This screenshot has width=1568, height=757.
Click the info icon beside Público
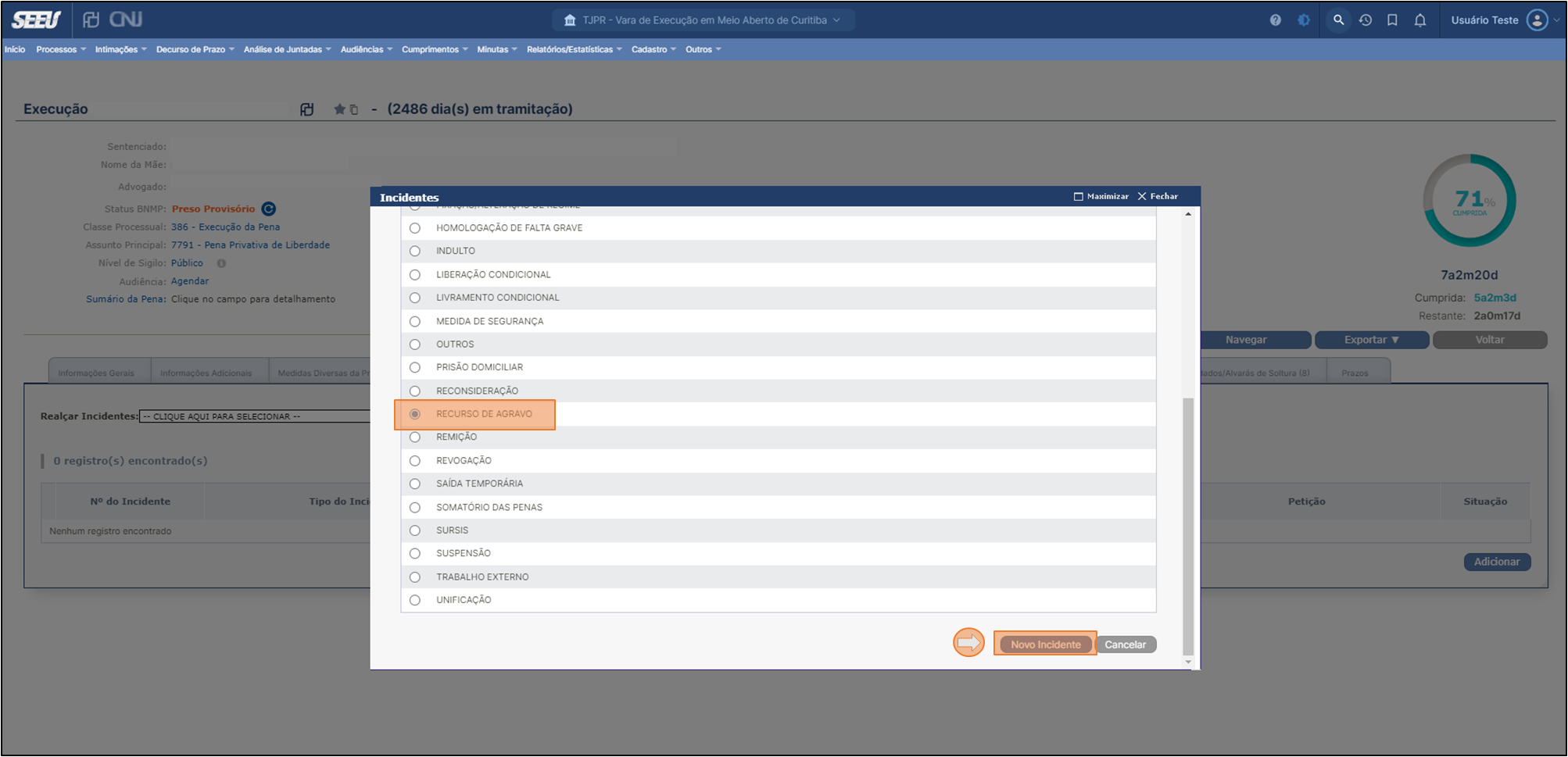pos(221,263)
